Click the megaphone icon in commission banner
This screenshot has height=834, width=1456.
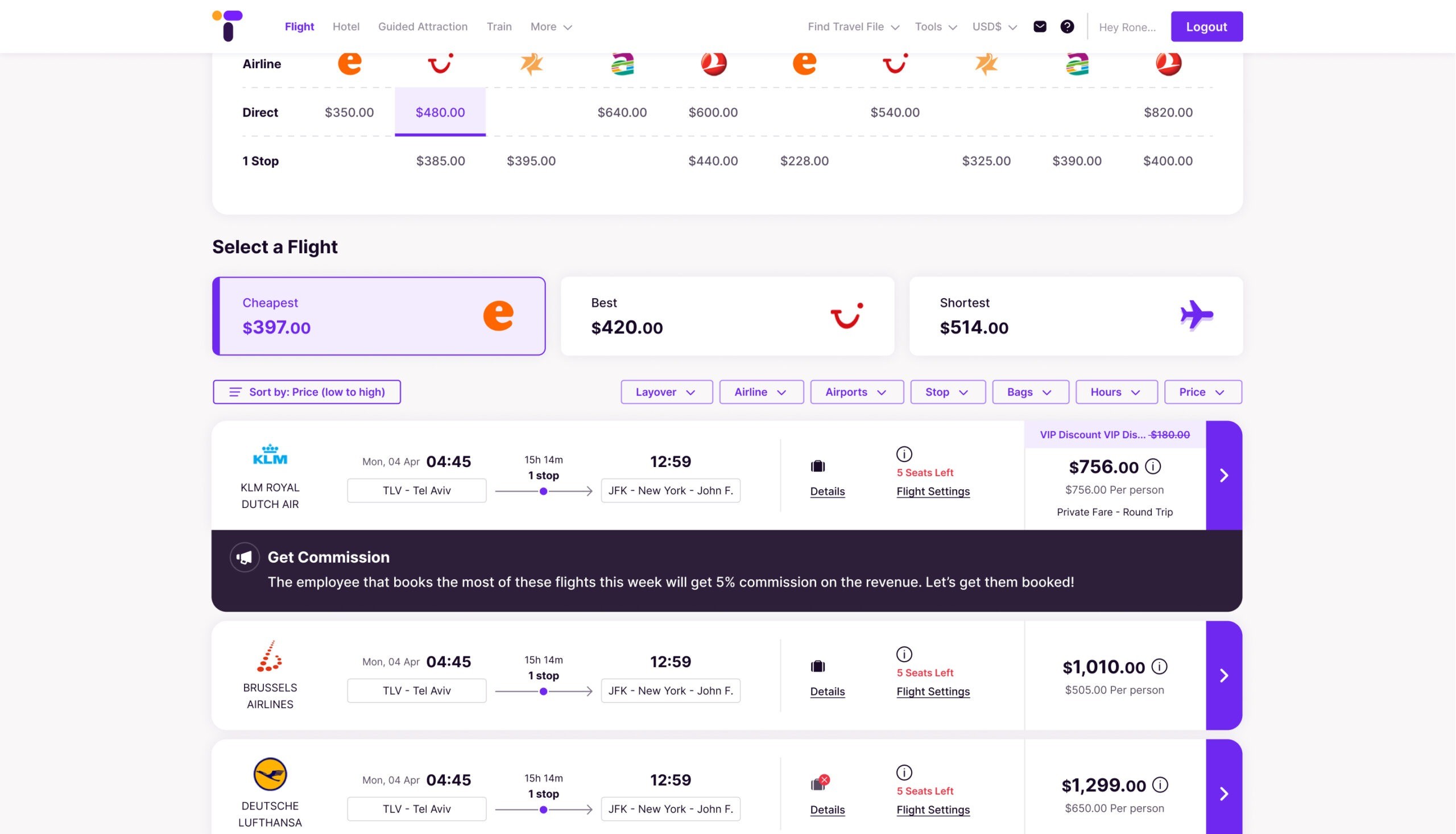[245, 558]
